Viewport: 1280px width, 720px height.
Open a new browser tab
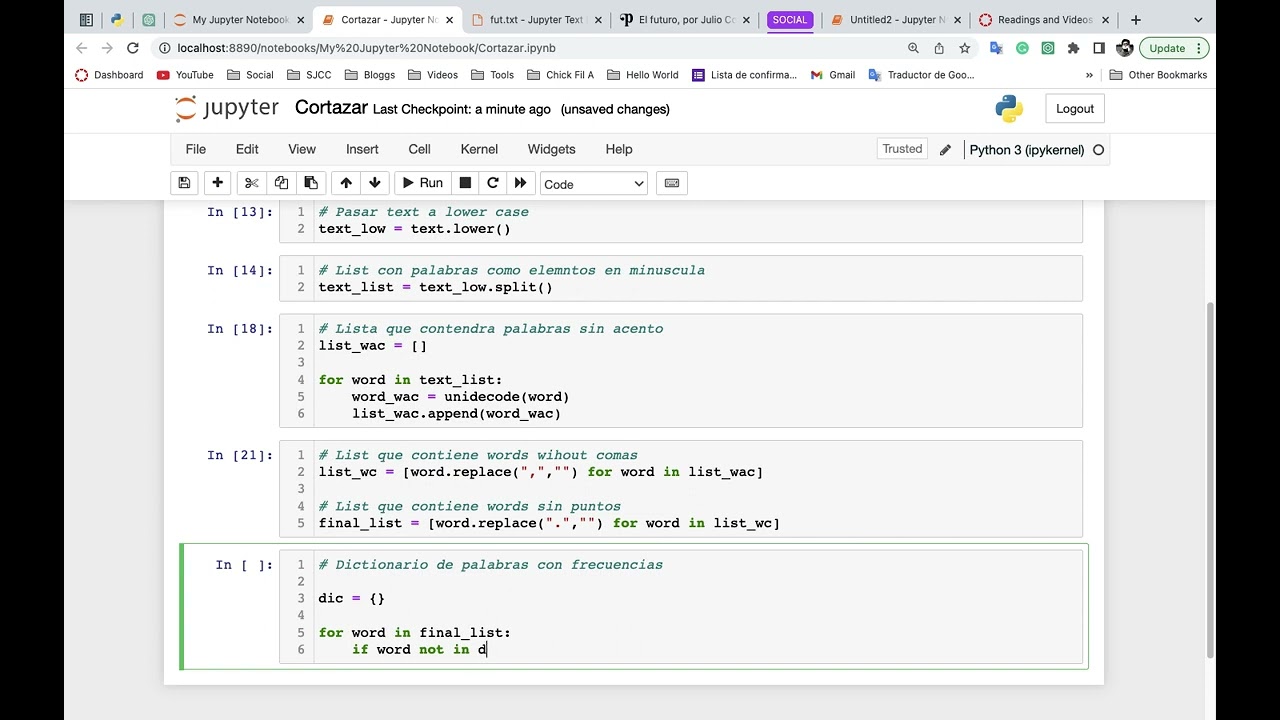[x=1135, y=19]
